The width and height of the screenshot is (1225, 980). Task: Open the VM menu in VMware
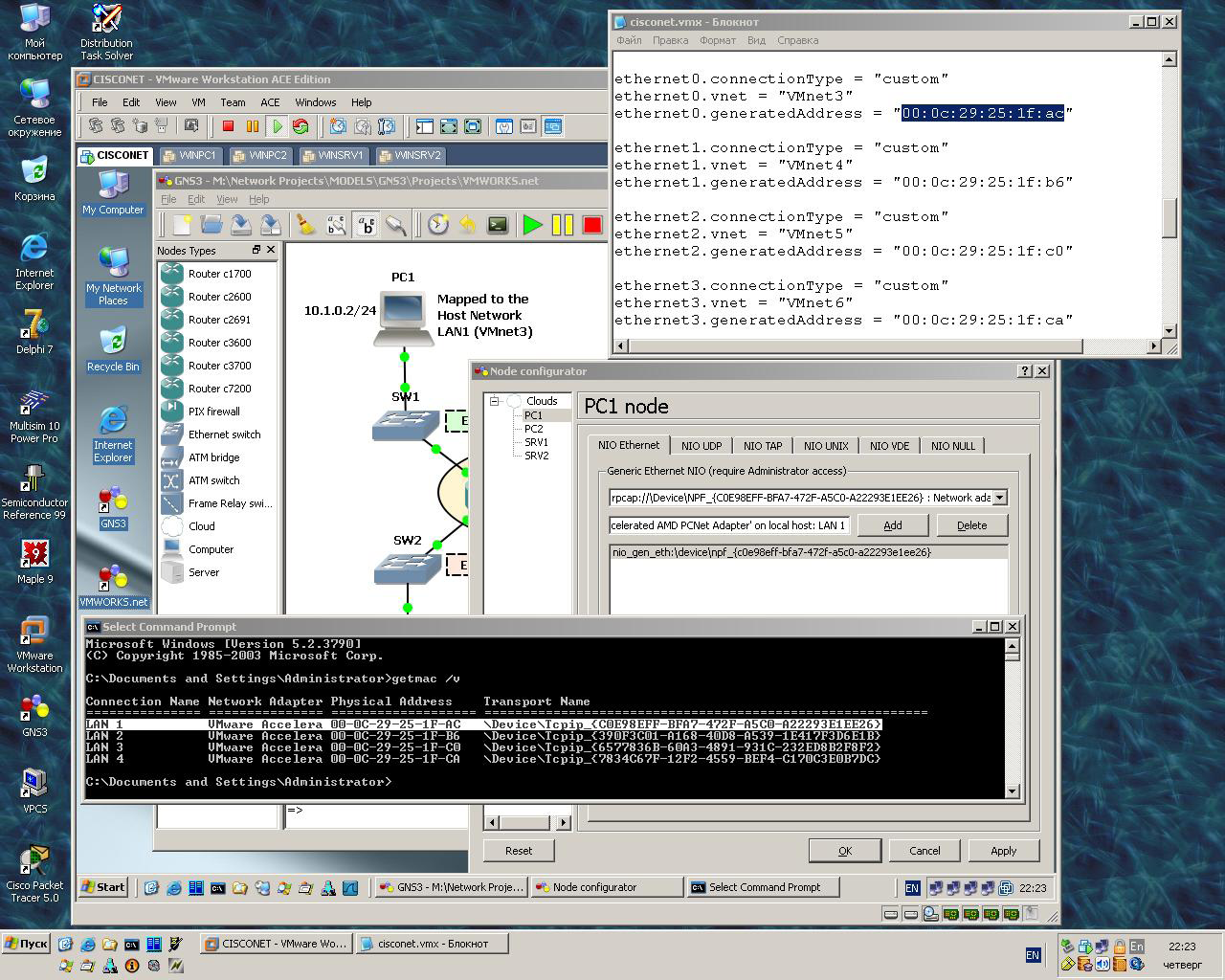pos(198,102)
